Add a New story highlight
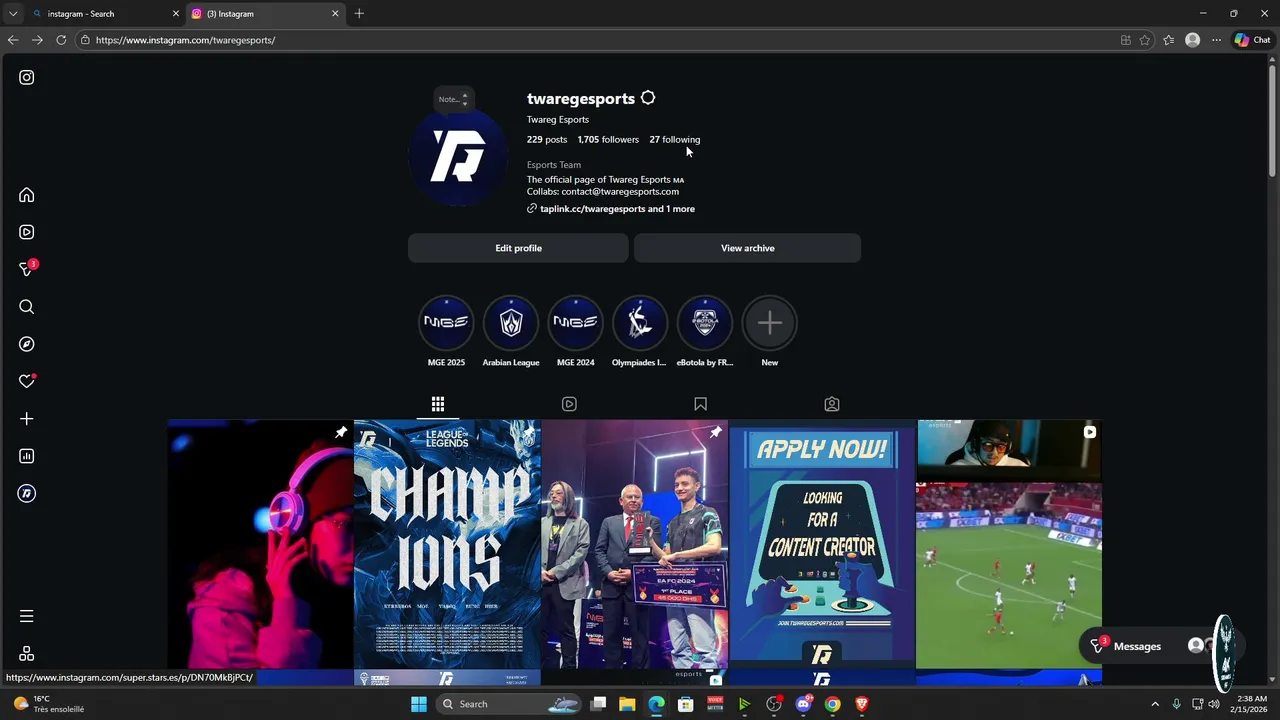This screenshot has width=1280, height=720. 769,332
